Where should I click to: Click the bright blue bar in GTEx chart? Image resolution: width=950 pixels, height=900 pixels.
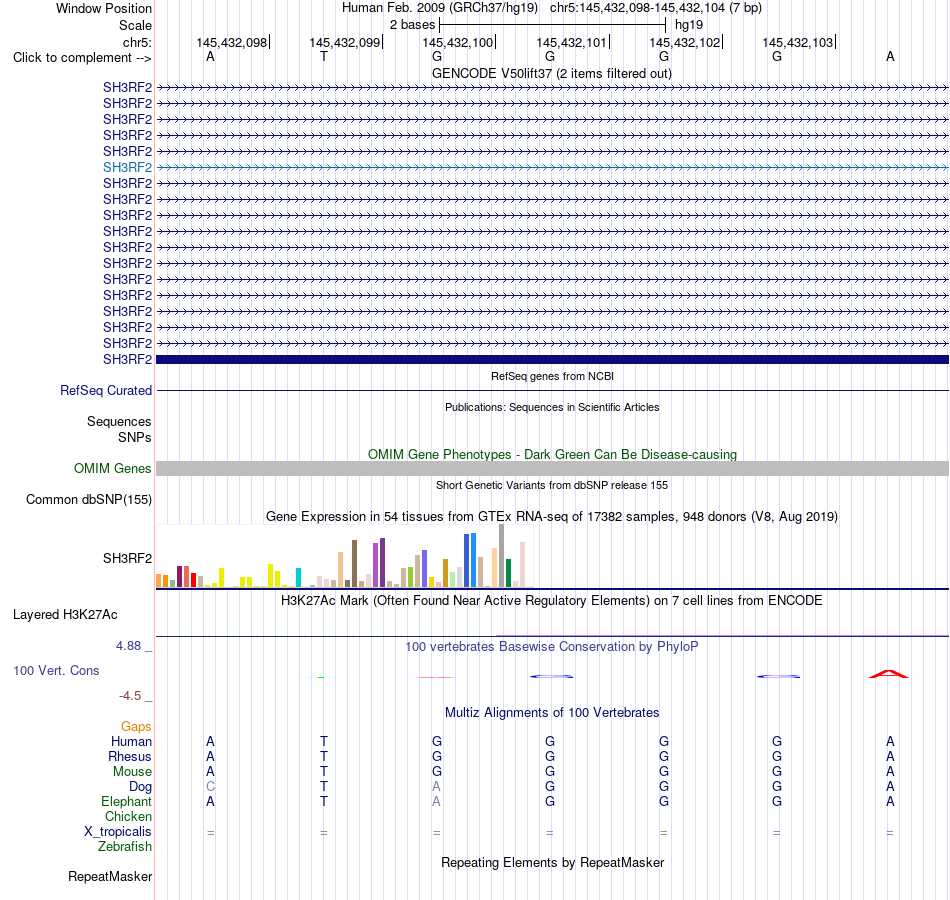(473, 560)
